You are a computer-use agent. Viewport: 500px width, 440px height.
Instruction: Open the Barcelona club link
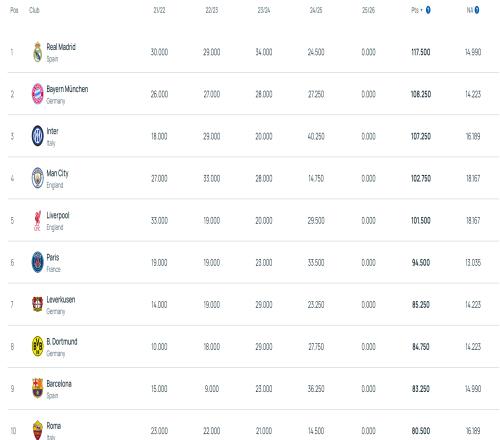tap(59, 384)
